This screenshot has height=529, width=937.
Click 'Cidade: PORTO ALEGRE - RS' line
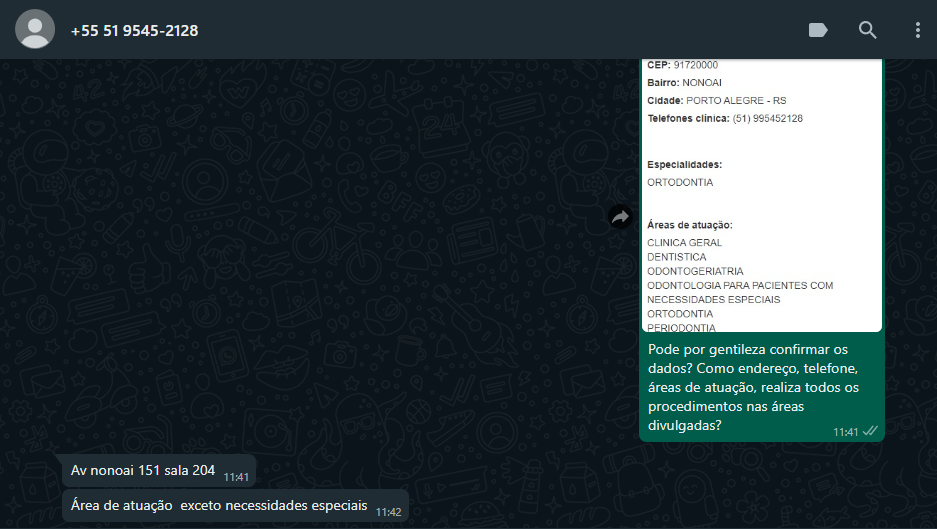tap(716, 100)
